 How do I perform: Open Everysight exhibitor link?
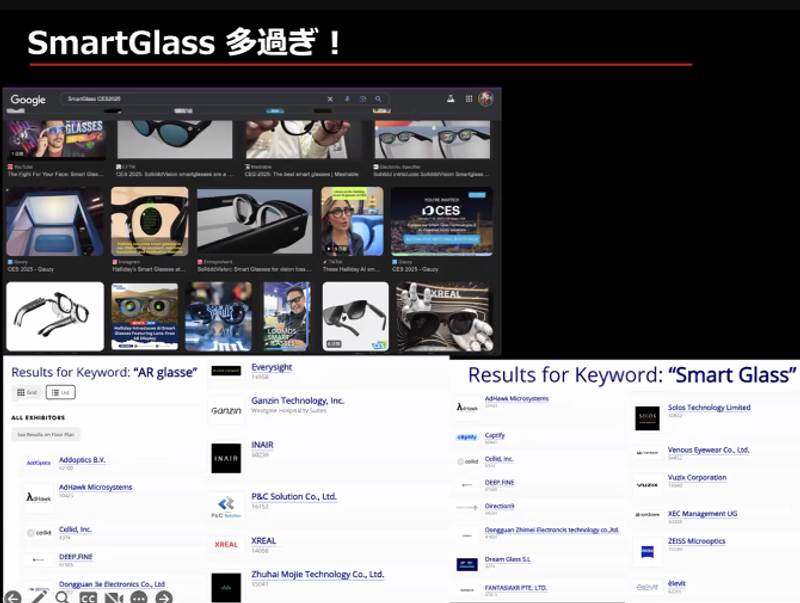[271, 367]
